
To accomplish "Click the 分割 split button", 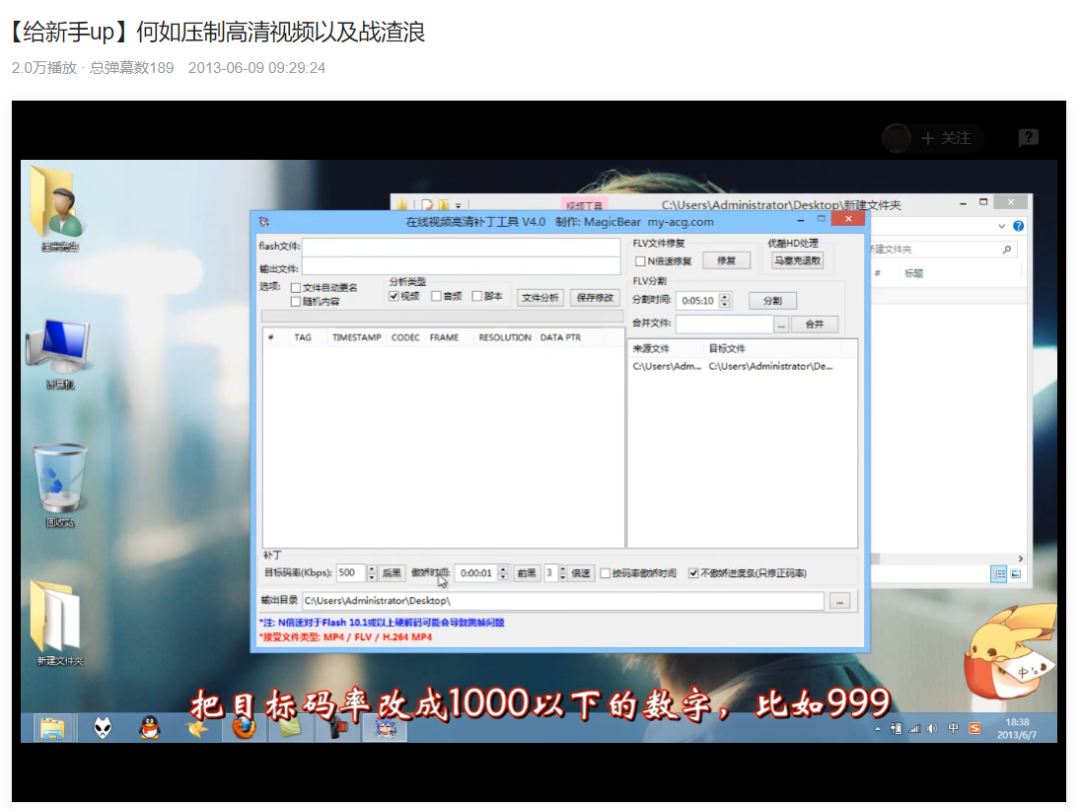I will 772,301.
